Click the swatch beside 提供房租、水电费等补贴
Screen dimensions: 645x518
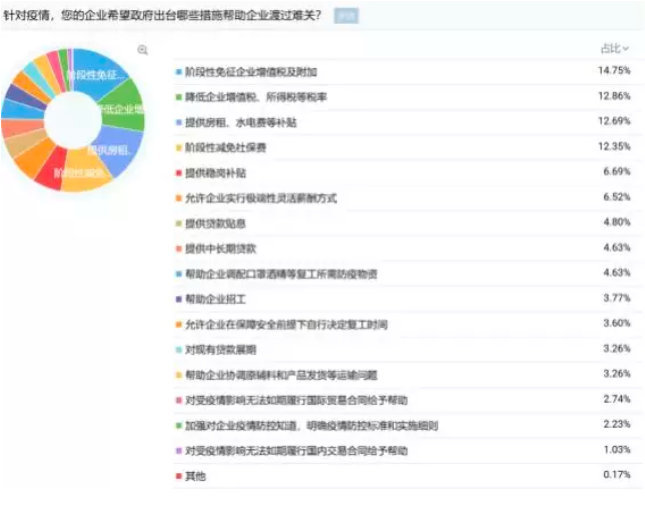click(179, 123)
